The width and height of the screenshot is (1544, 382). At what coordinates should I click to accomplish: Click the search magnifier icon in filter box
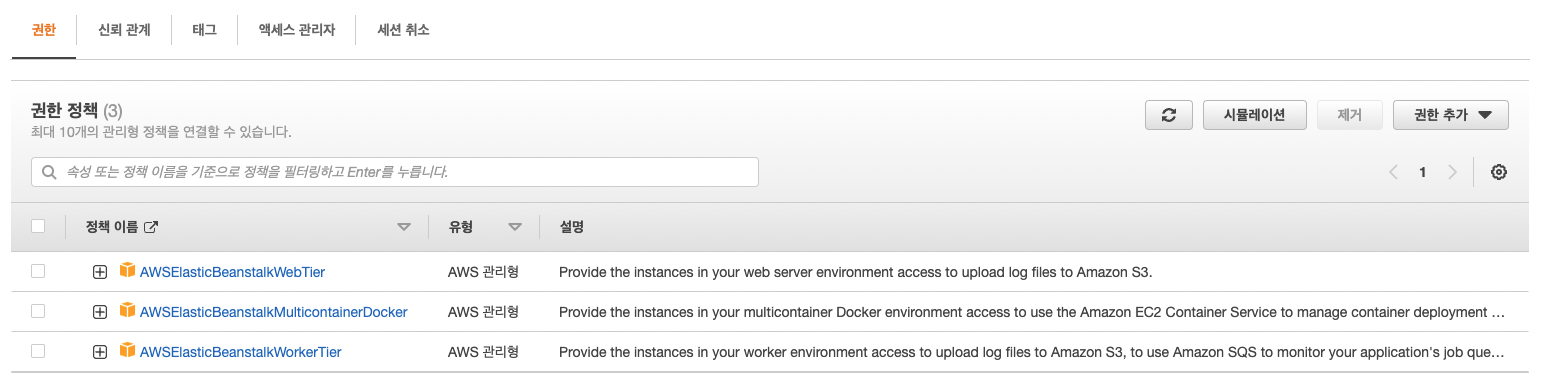[x=48, y=172]
